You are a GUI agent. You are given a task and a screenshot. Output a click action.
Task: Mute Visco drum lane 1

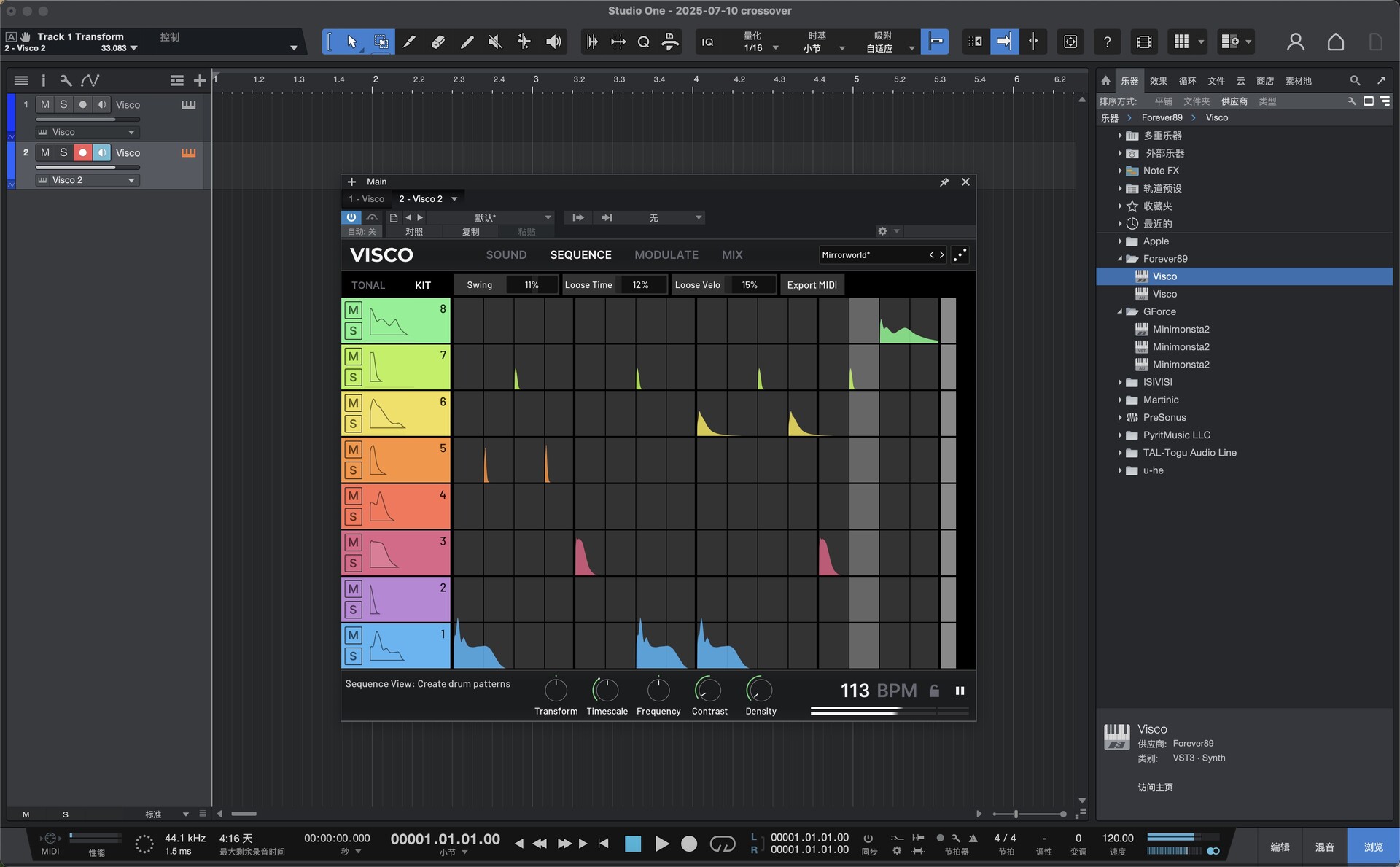pyautogui.click(x=353, y=635)
